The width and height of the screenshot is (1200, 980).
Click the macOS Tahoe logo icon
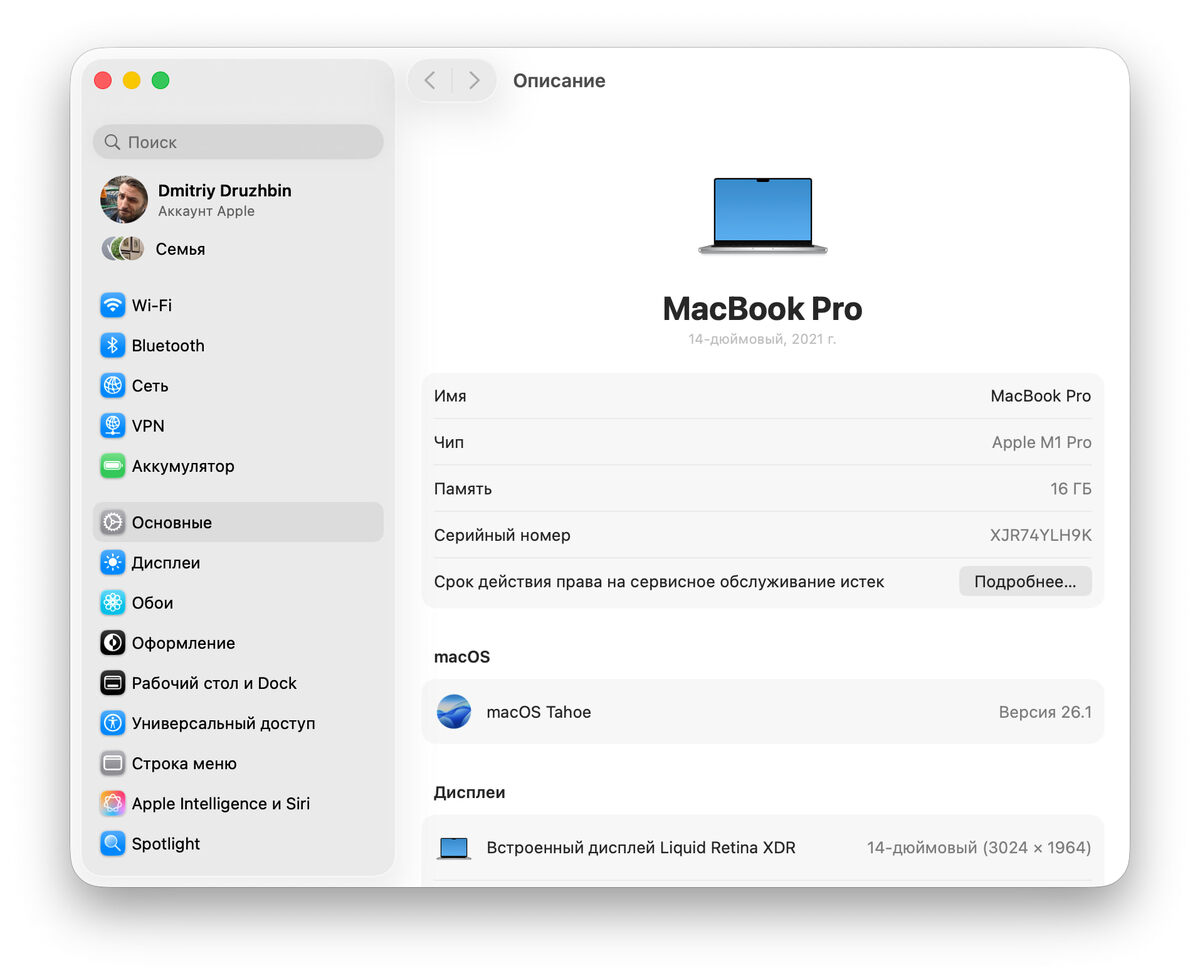[x=454, y=712]
